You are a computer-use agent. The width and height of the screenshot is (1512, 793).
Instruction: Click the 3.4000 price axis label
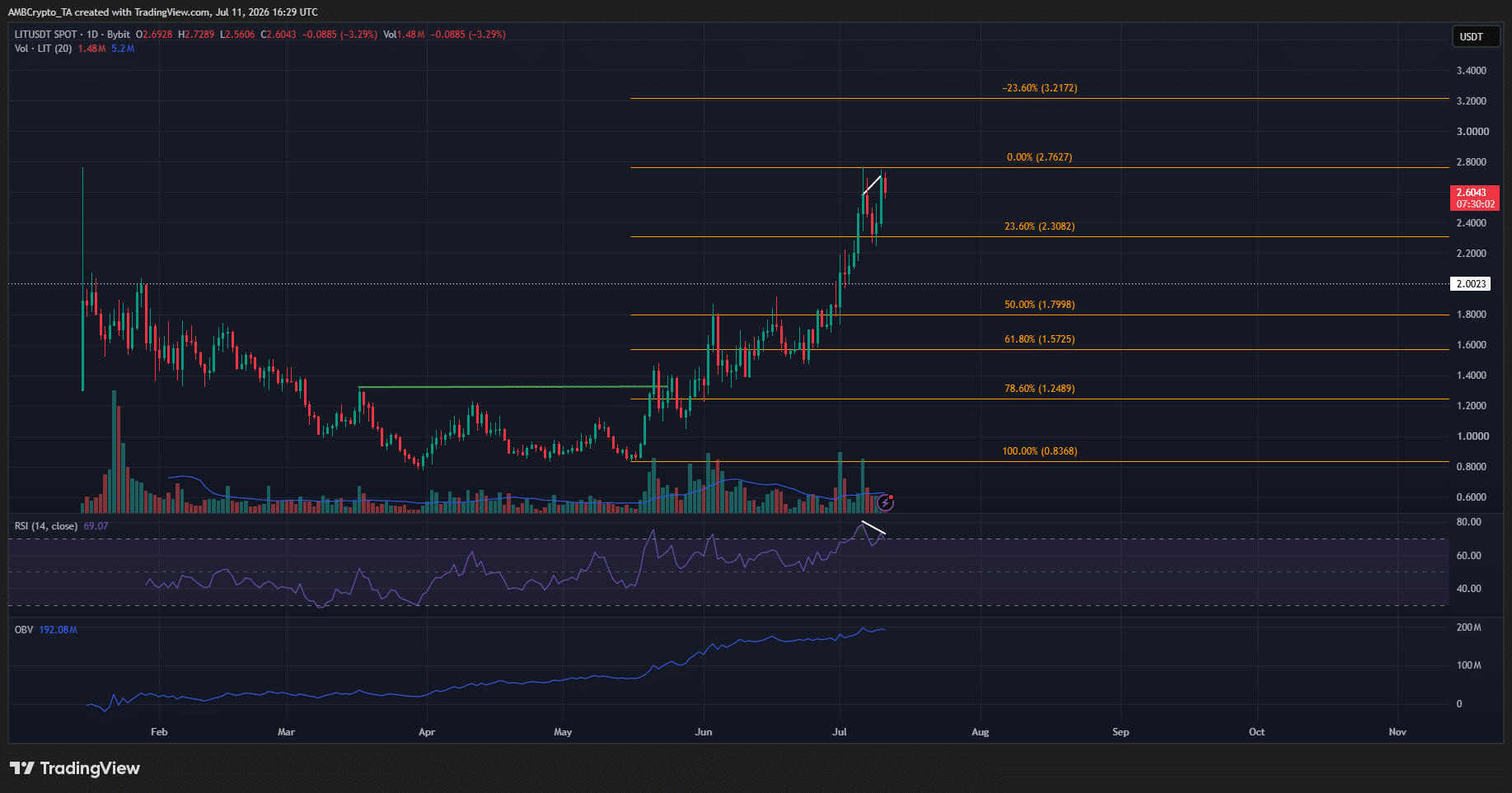click(x=1472, y=71)
